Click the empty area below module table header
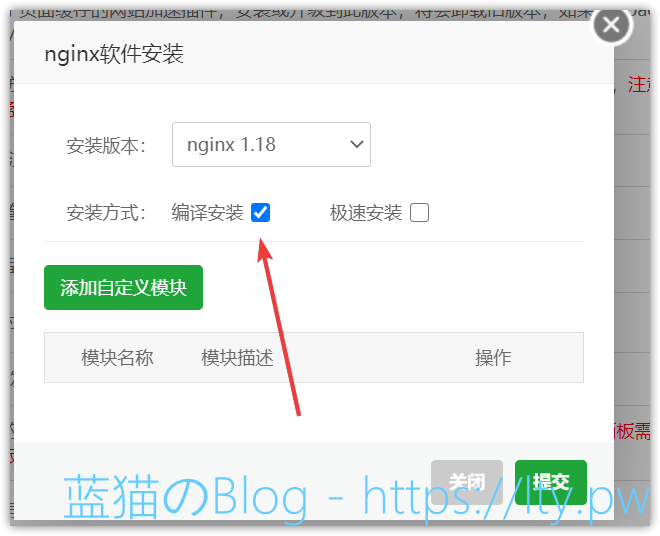660x536 pixels. (x=313, y=410)
